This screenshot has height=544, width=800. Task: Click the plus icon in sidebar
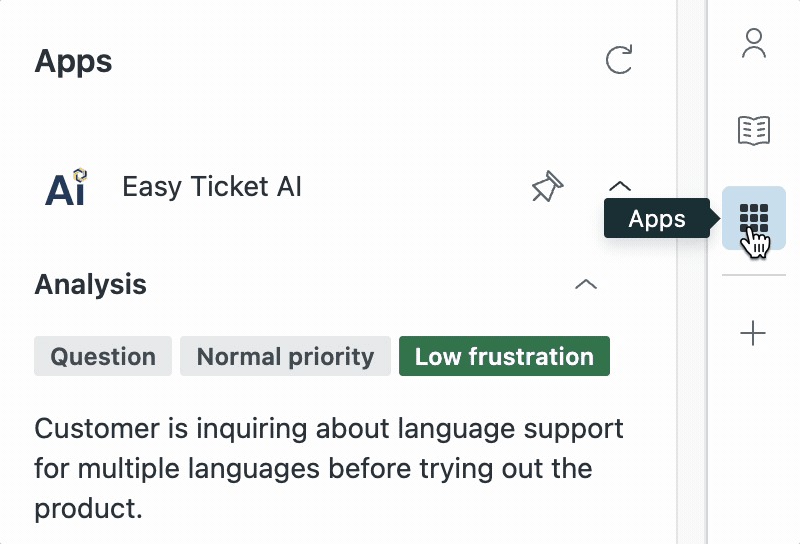click(754, 333)
